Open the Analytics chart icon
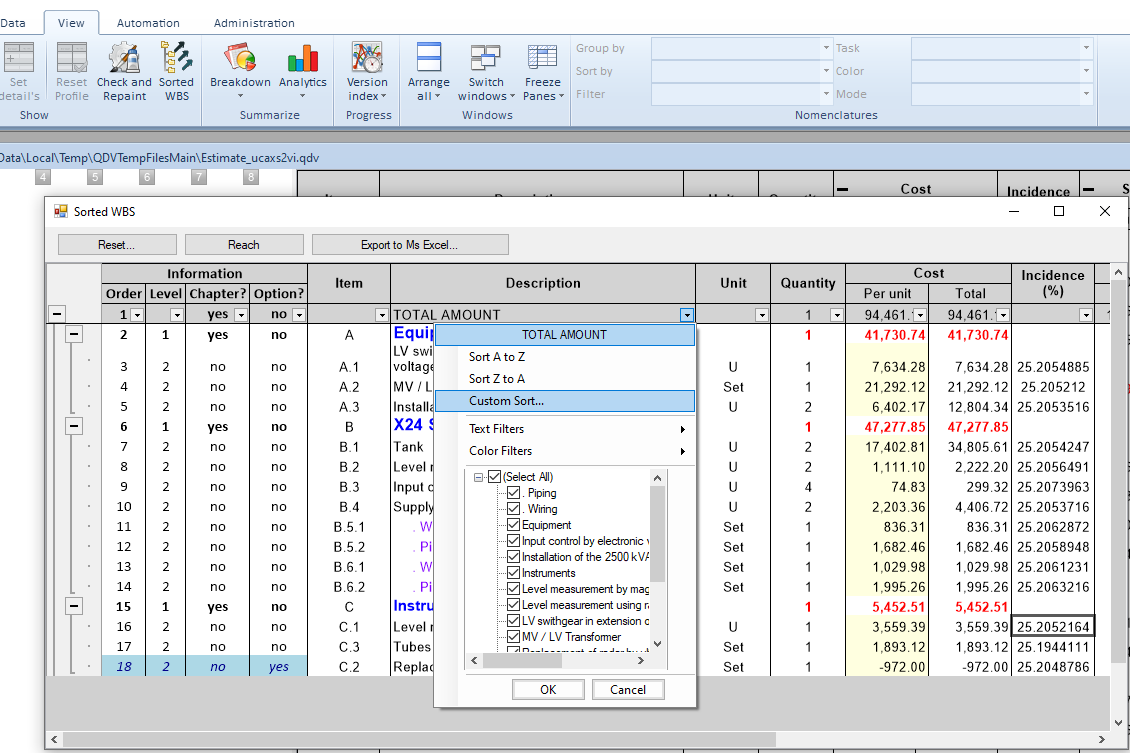Screen dimensions: 1130x753 [302, 60]
